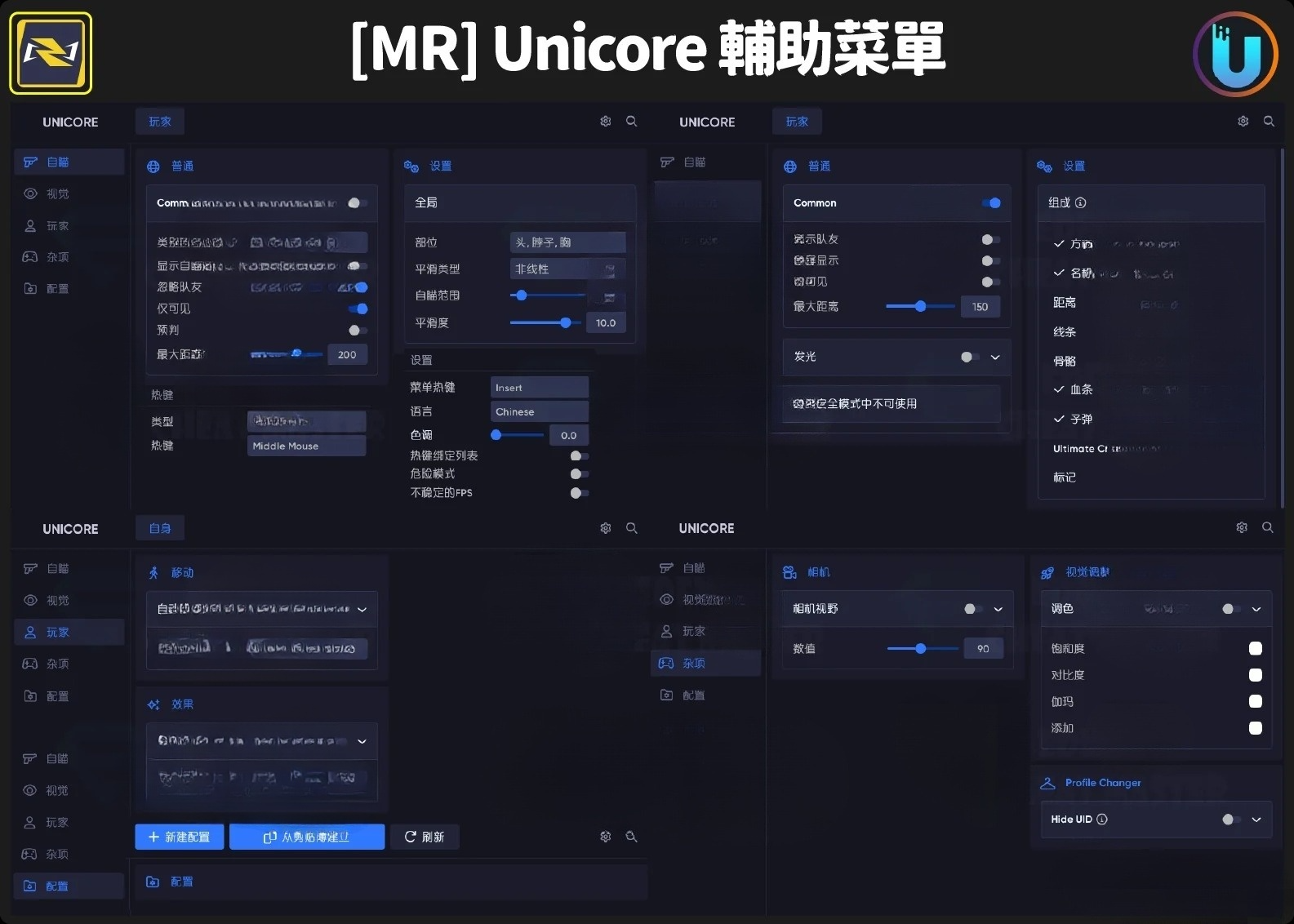Adjust the 平滑度 slider
Screen dimensions: 1294x924
pyautogui.click(x=545, y=323)
